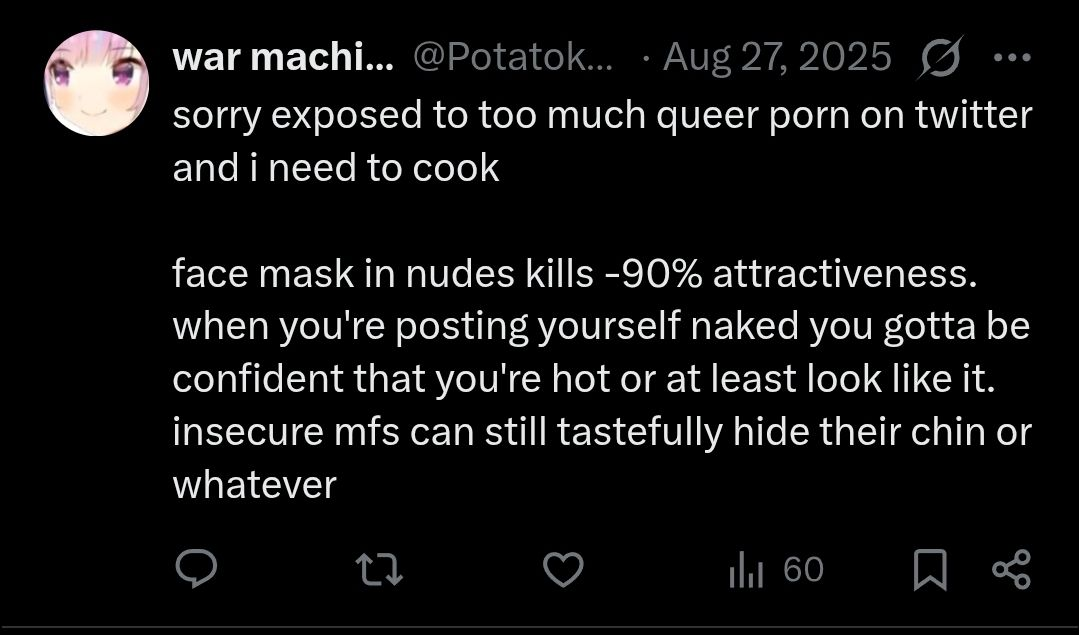Open the anime avatar profile picture

pyautogui.click(x=96, y=82)
